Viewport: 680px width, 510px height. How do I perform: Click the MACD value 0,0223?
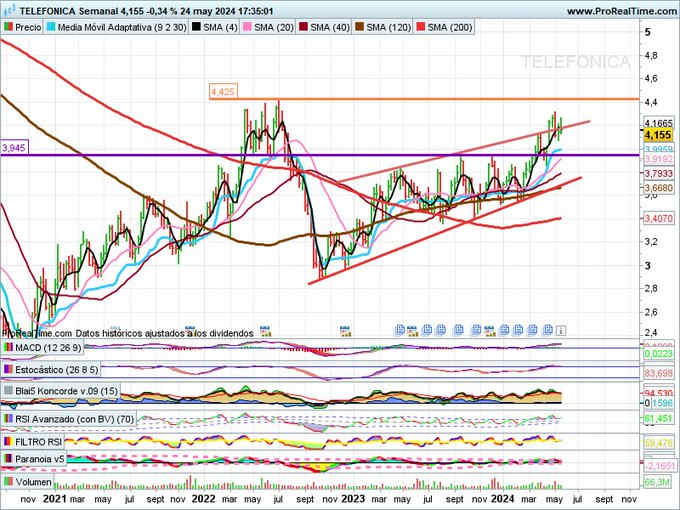tap(658, 354)
